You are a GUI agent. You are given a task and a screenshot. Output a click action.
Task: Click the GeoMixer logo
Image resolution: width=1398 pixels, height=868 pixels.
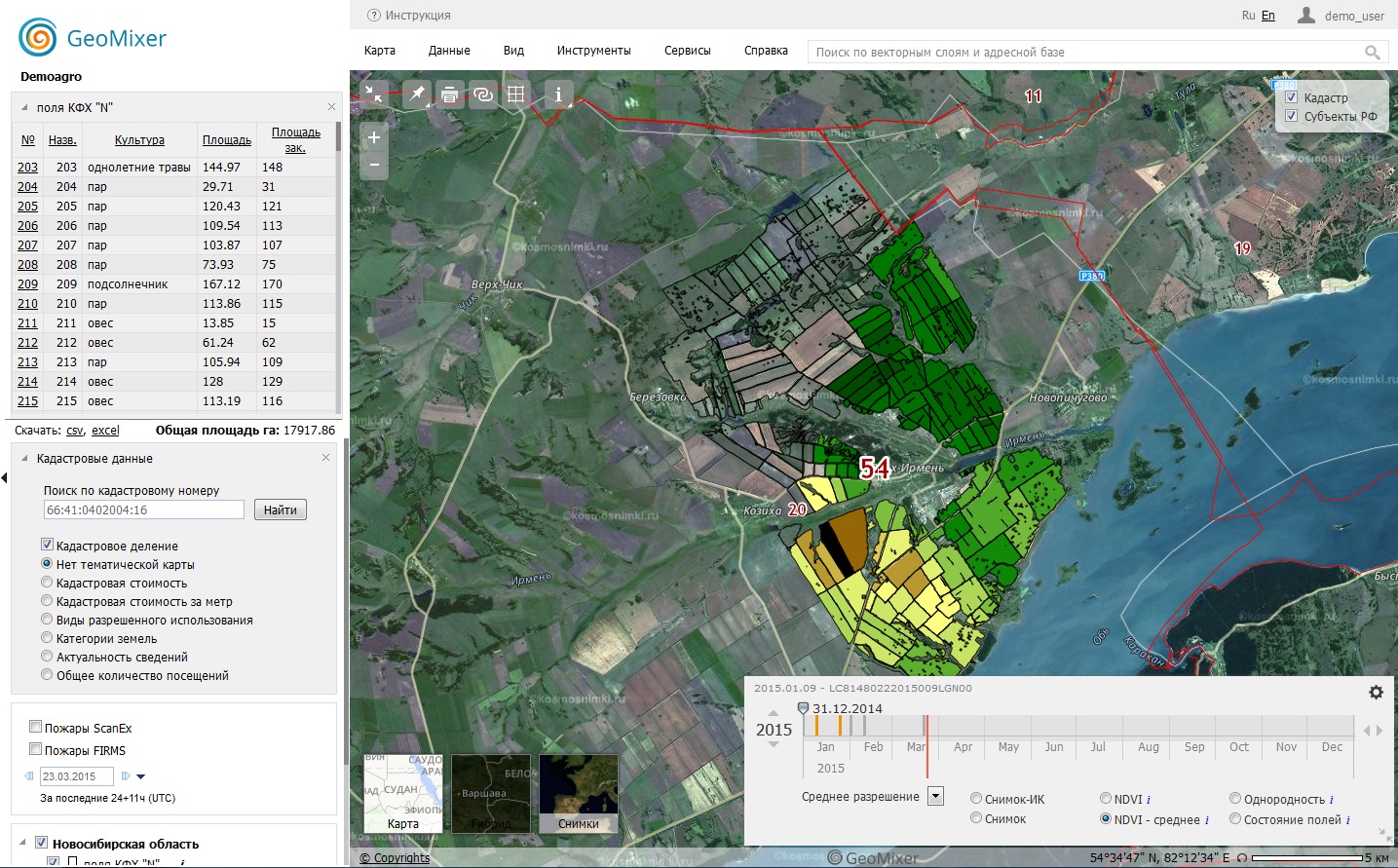(x=93, y=38)
